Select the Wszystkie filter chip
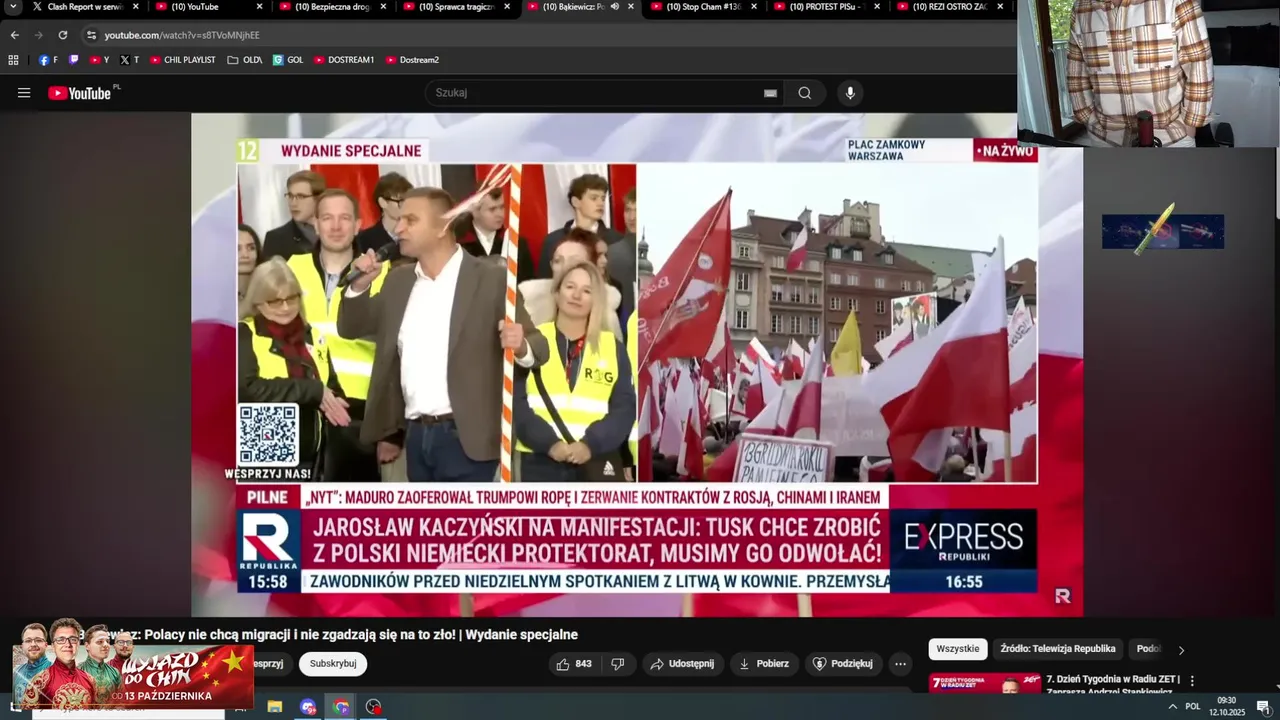Viewport: 1280px width, 720px height. 958,649
